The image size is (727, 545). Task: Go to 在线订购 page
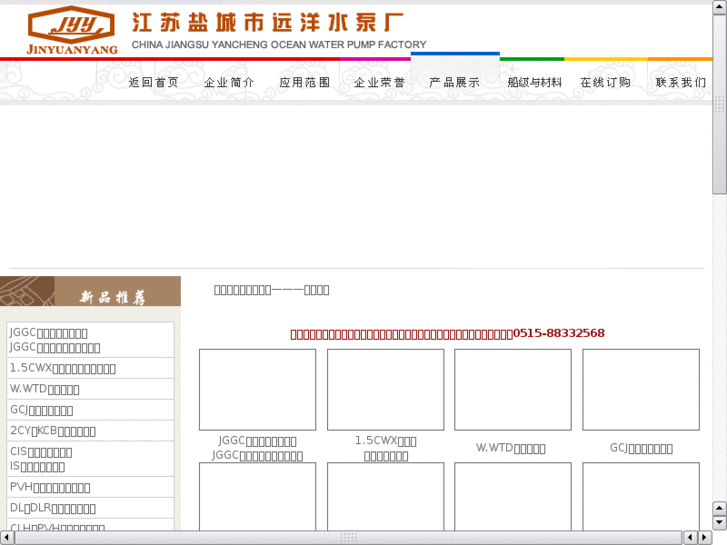pyautogui.click(x=606, y=83)
